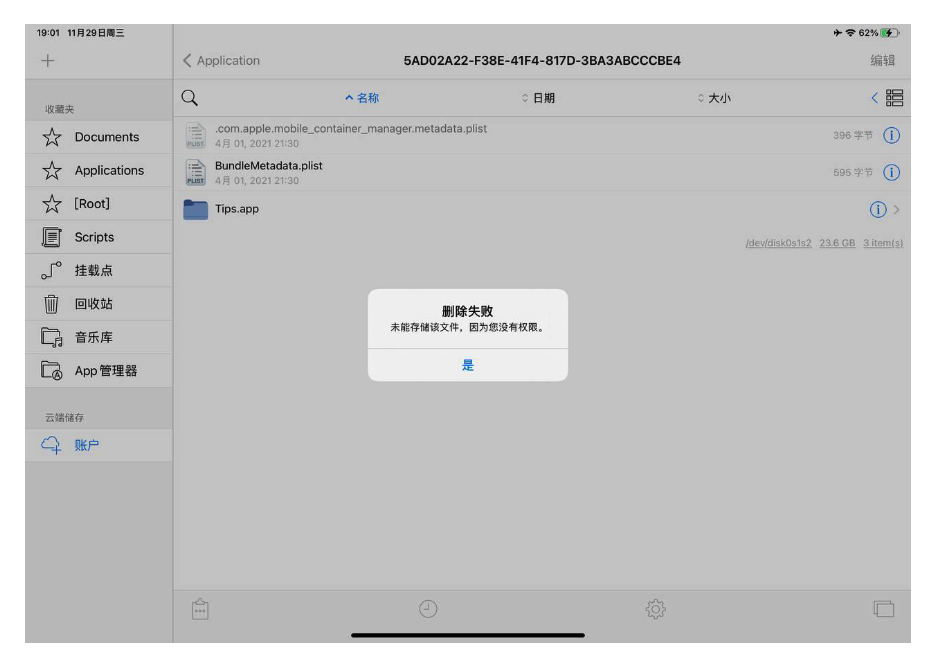Open settings via the gear icon
Image resolution: width=938 pixels, height=668 pixels.
click(655, 608)
